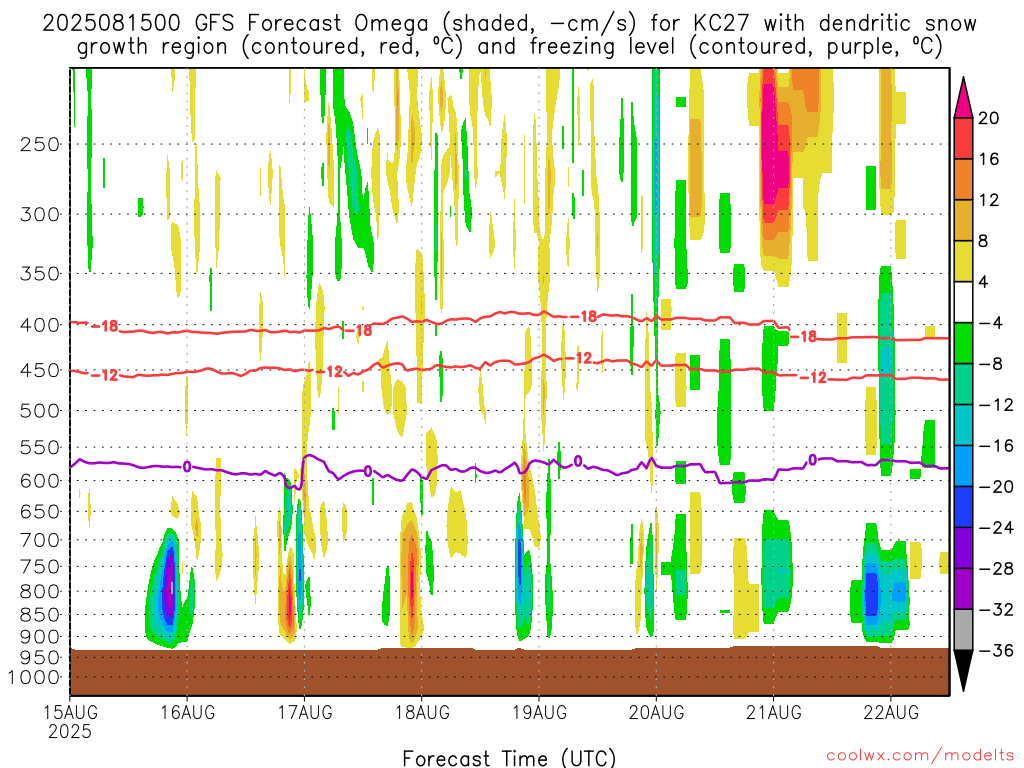Click the yellow colorbar swatch between 4 and 8

click(963, 261)
